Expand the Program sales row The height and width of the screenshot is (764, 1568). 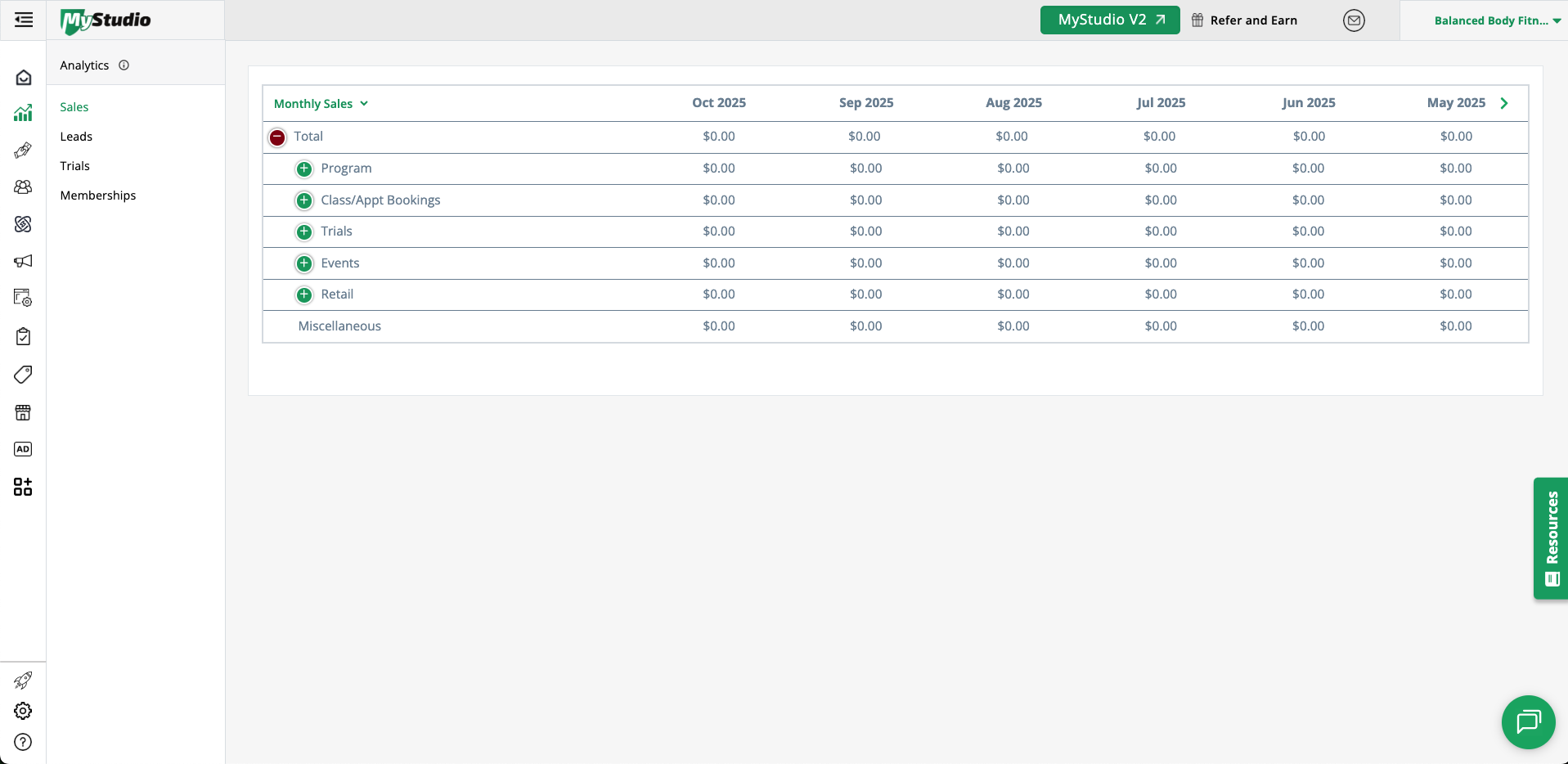coord(303,168)
